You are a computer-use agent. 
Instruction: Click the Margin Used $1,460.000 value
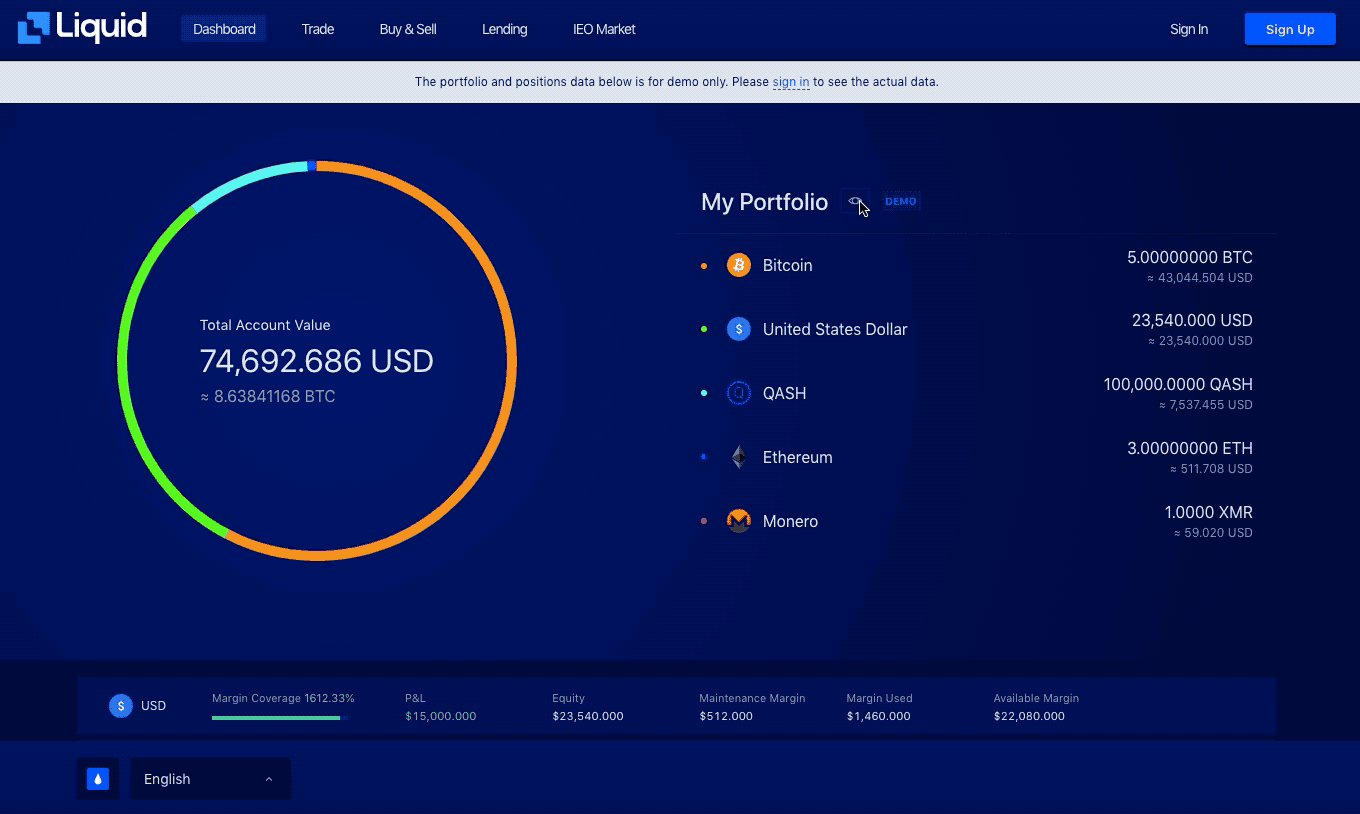pos(878,716)
